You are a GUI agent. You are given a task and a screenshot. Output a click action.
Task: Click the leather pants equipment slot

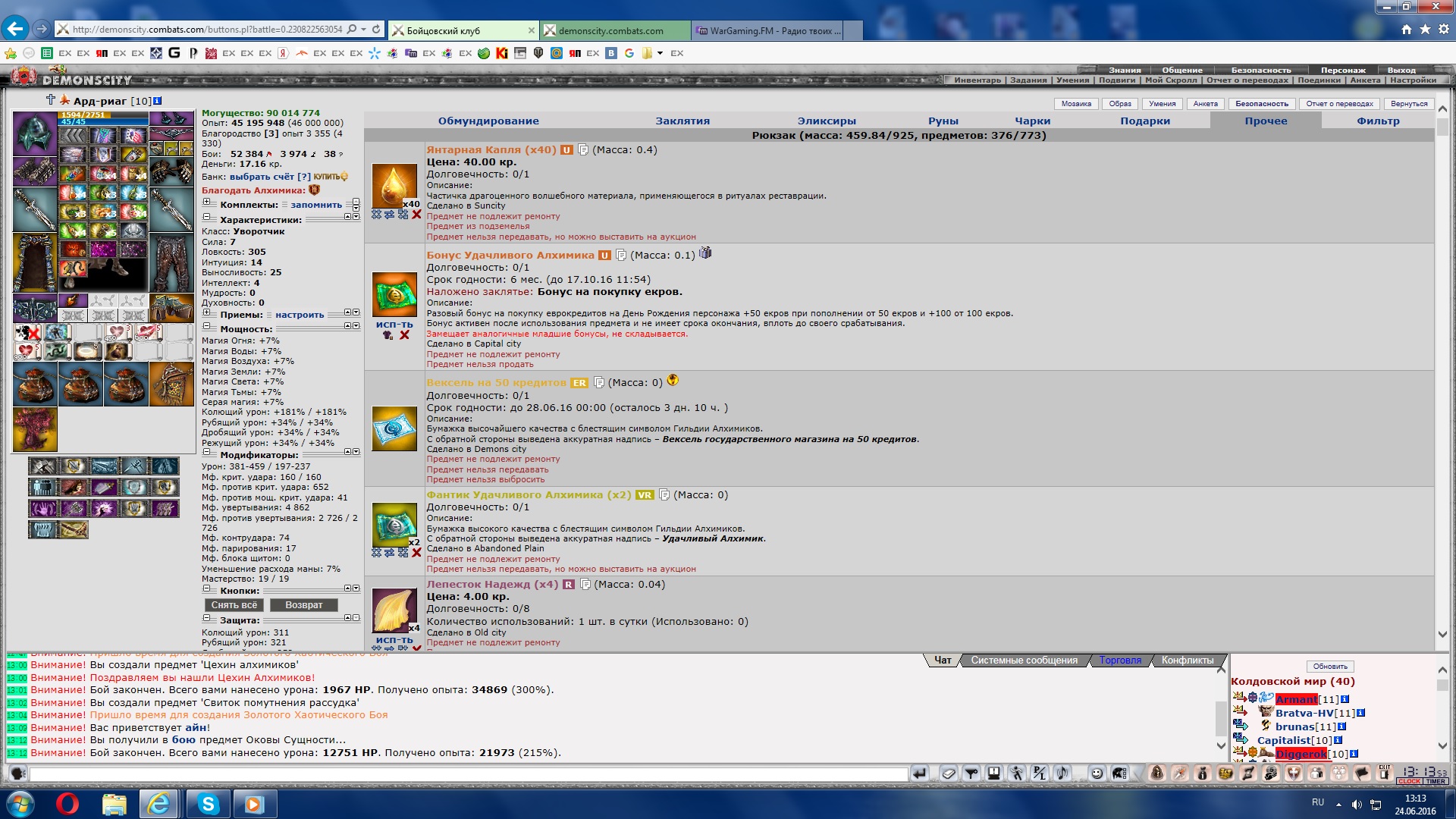(x=171, y=262)
